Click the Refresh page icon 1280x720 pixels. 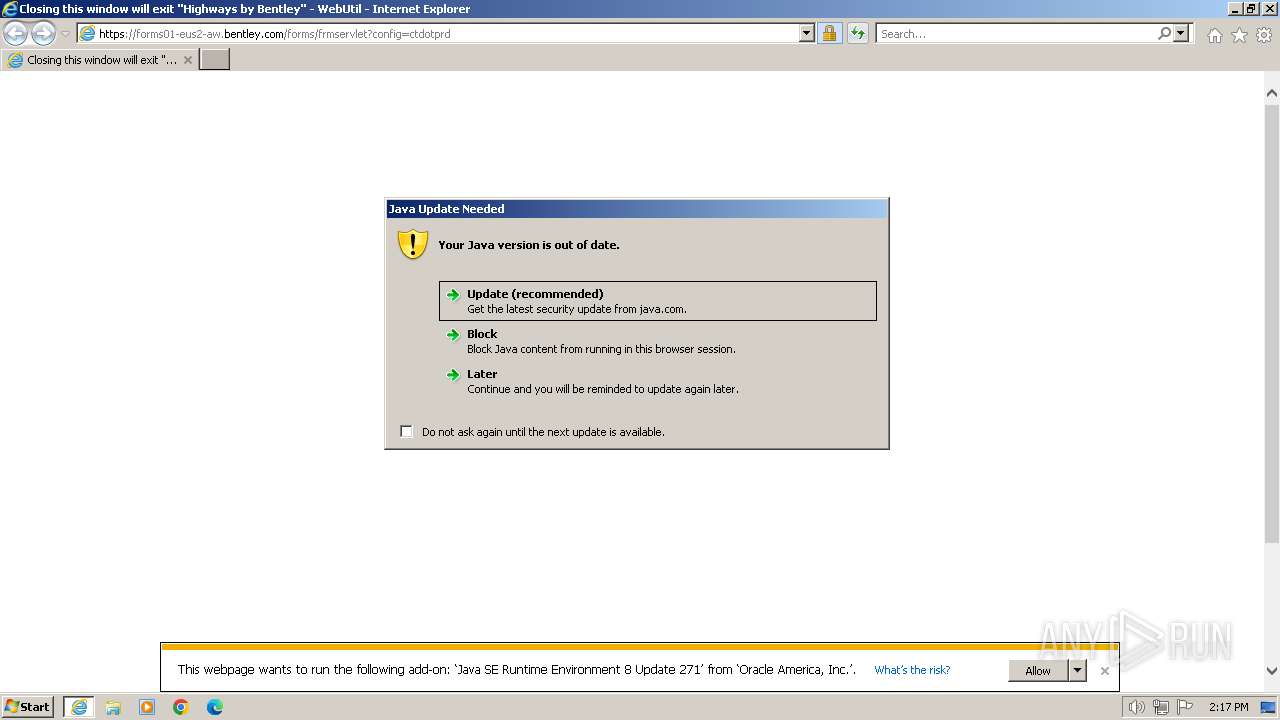click(857, 33)
